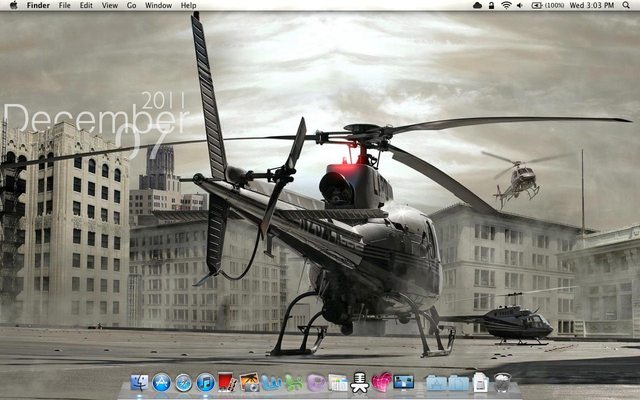Open Spotlight search magnifier
This screenshot has height=400, width=640.
pos(626,5)
